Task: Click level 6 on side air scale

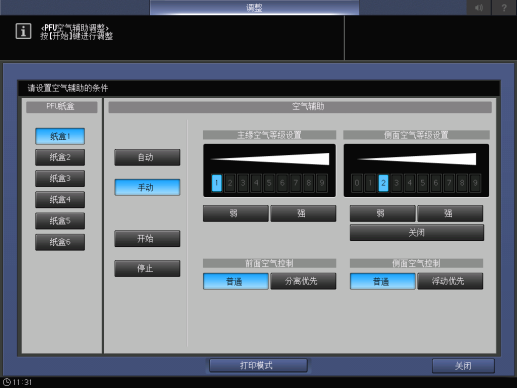Action: (436, 183)
